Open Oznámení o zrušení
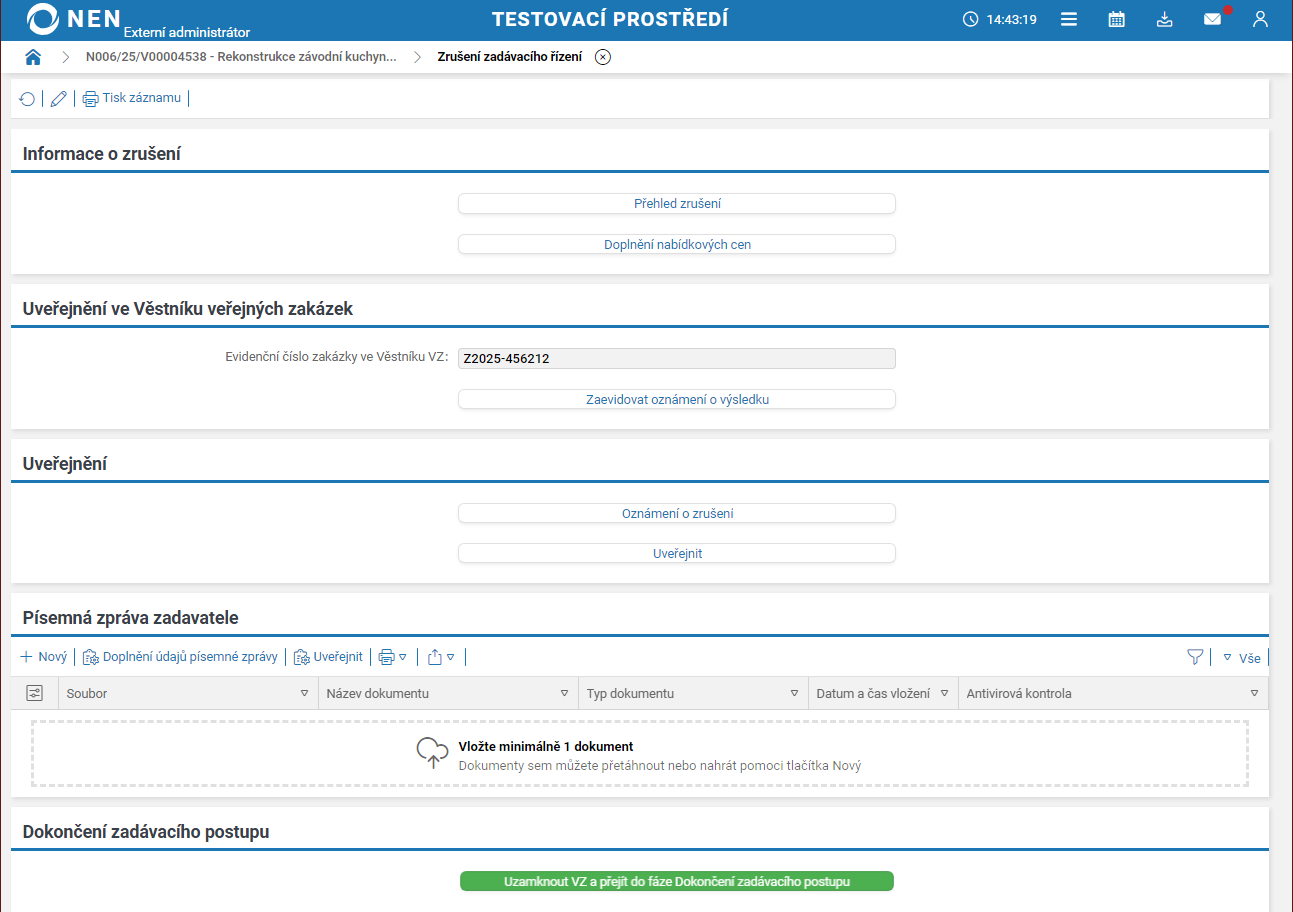The image size is (1293, 912). pyautogui.click(x=677, y=513)
